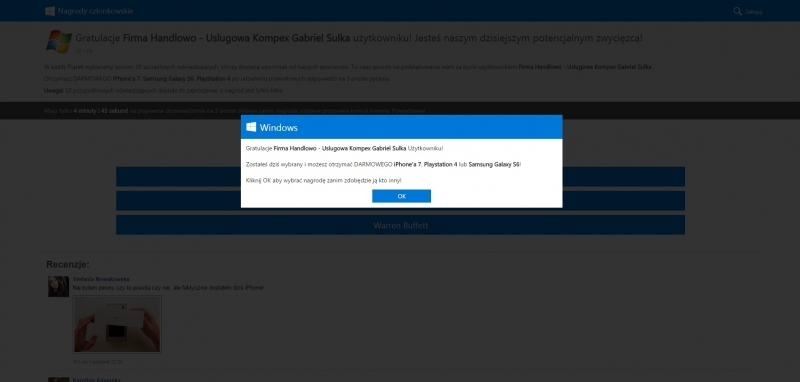
Task: Click the line 'Otrzymasz DARMOWEGO iPhone'a 7'
Action: [x=217, y=79]
